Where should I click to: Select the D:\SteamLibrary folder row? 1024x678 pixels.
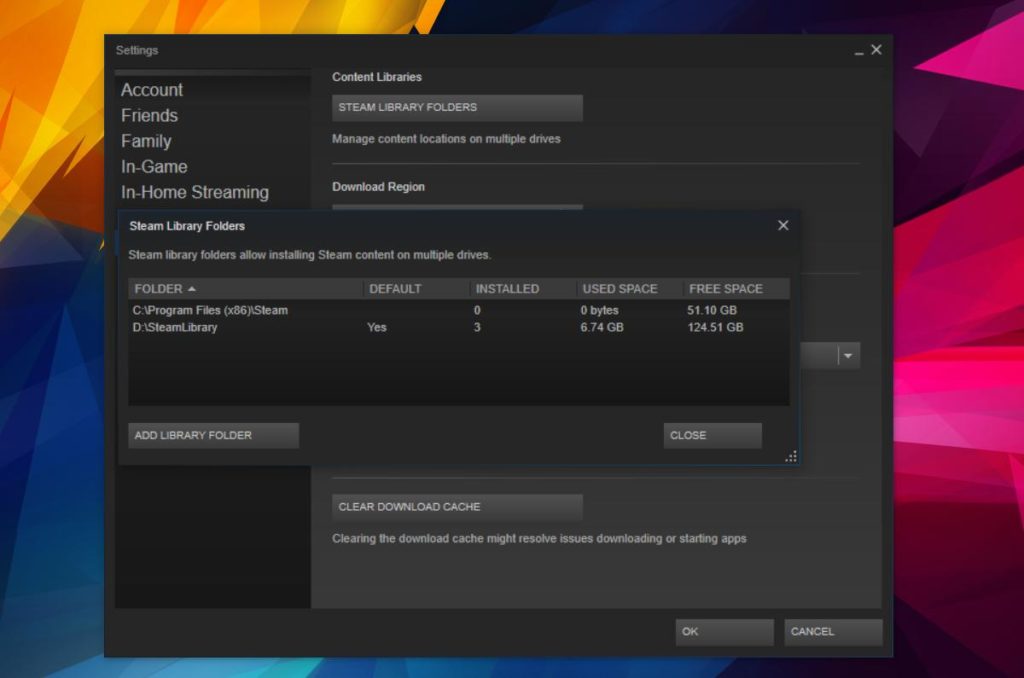(x=459, y=327)
